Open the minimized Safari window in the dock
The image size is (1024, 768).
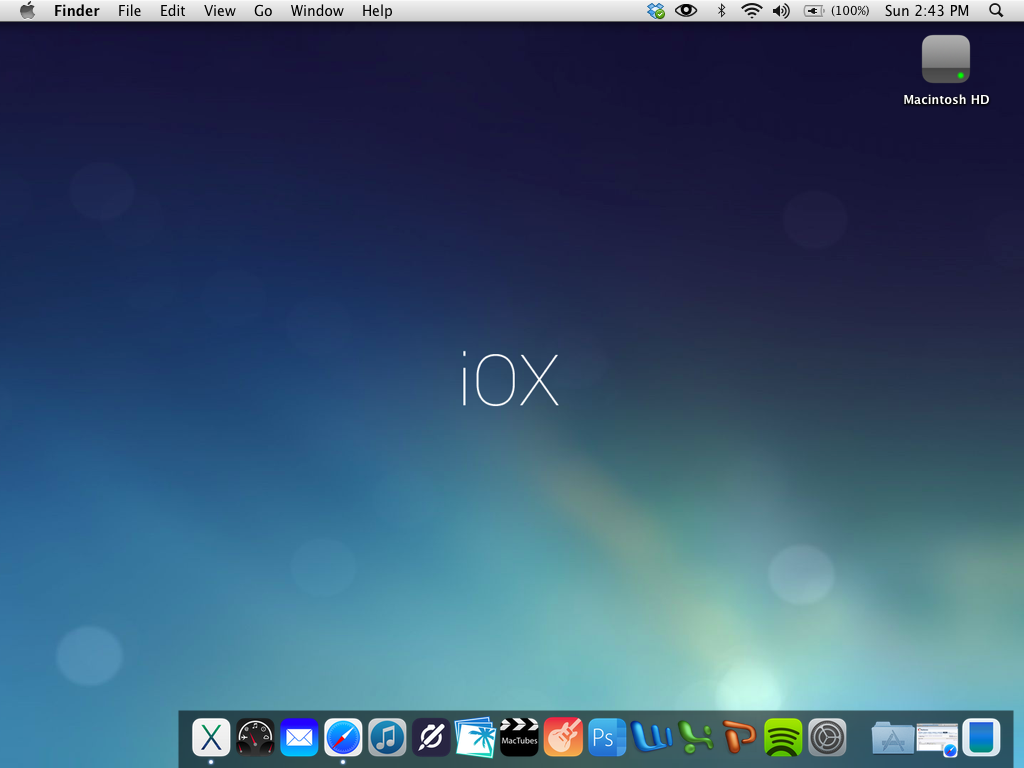pyautogui.click(x=937, y=739)
